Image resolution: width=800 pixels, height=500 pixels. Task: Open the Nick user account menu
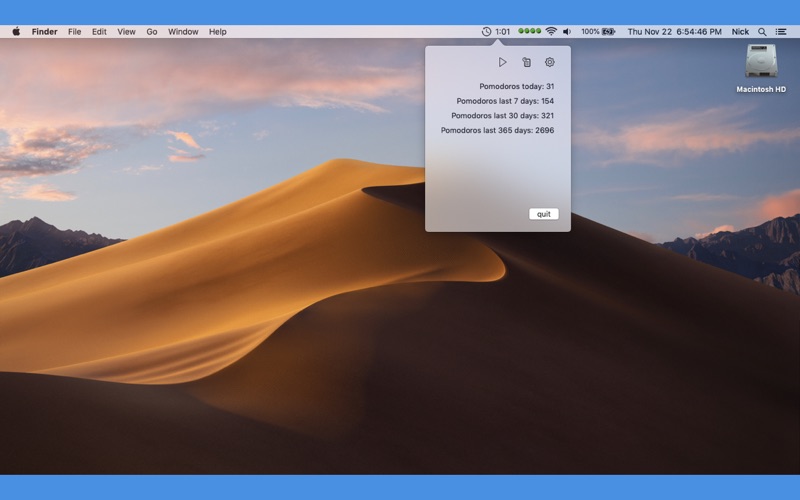pos(740,32)
